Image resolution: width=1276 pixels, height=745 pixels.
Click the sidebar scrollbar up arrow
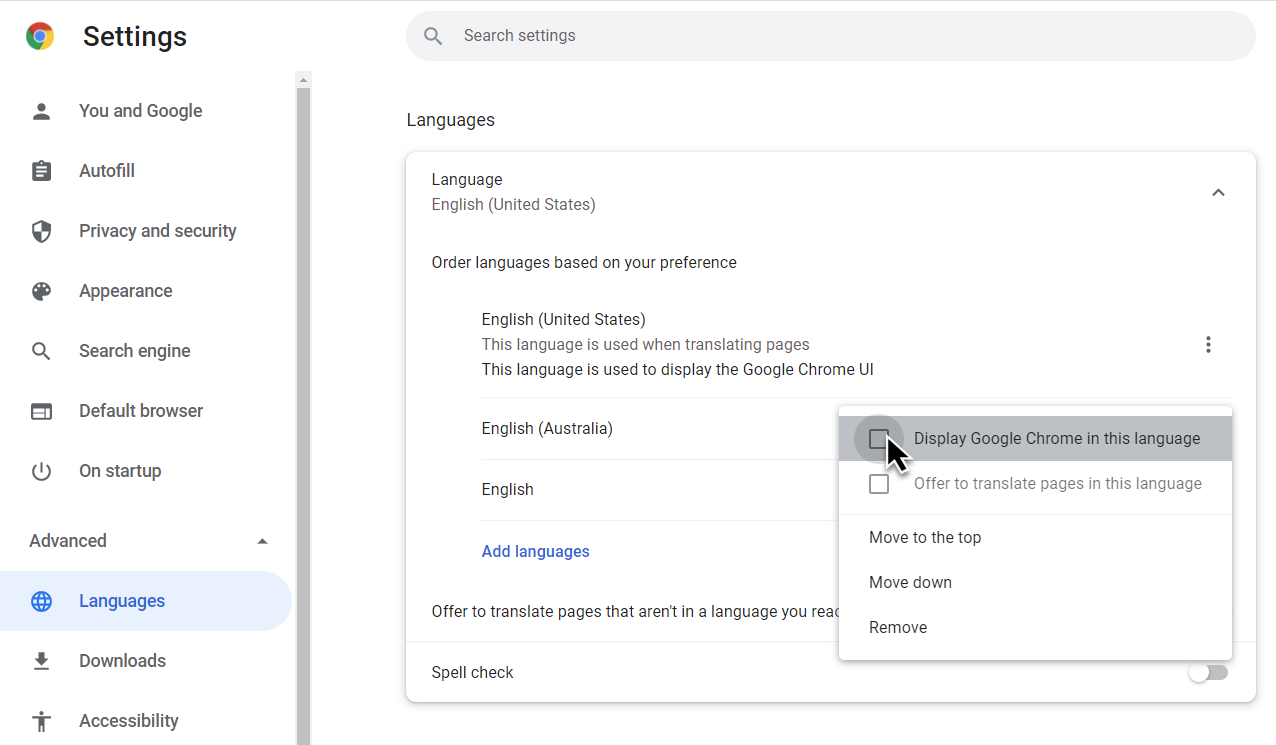pyautogui.click(x=304, y=79)
